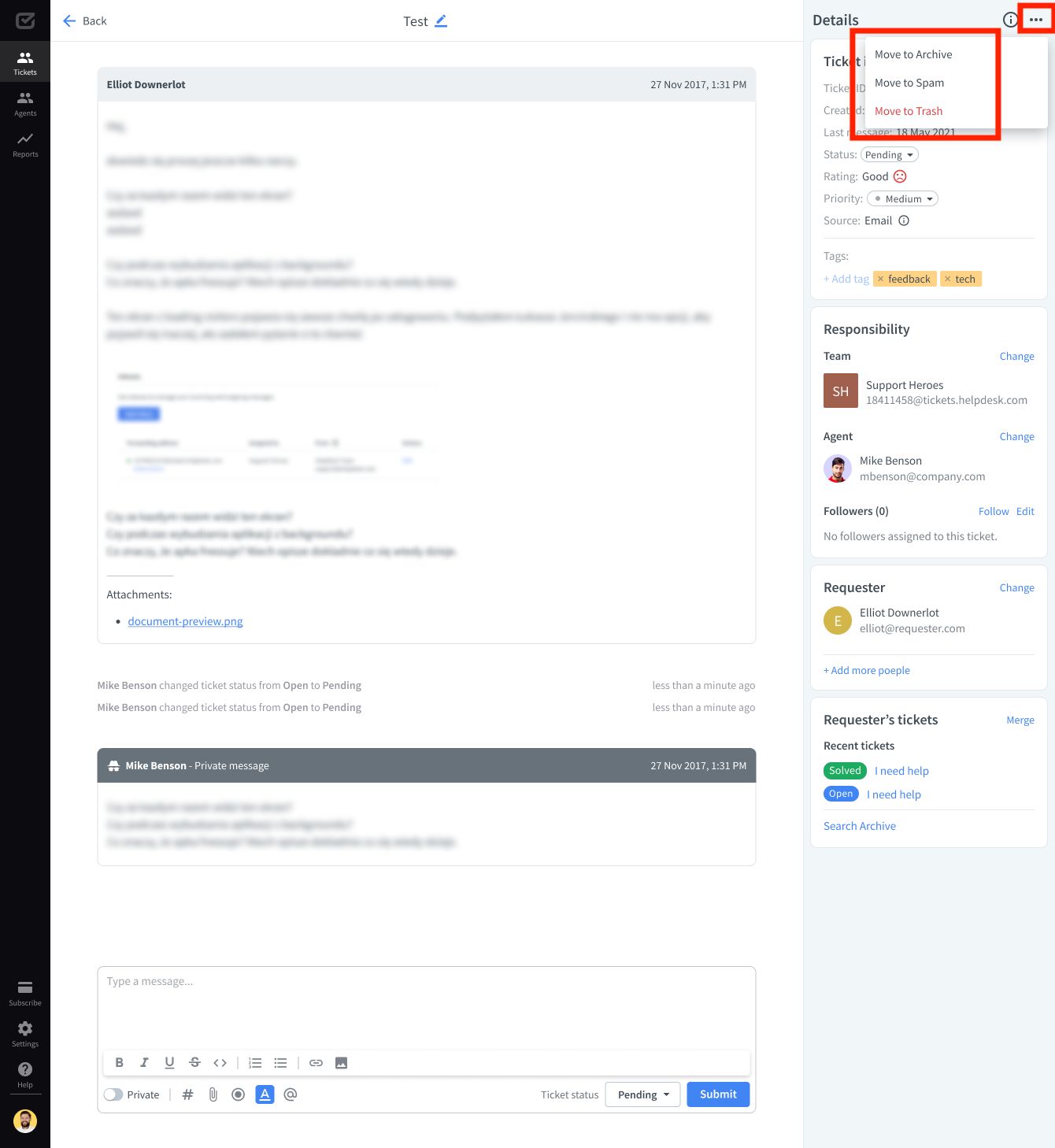
Task: Click into Type a message field
Action: [x=427, y=1006]
